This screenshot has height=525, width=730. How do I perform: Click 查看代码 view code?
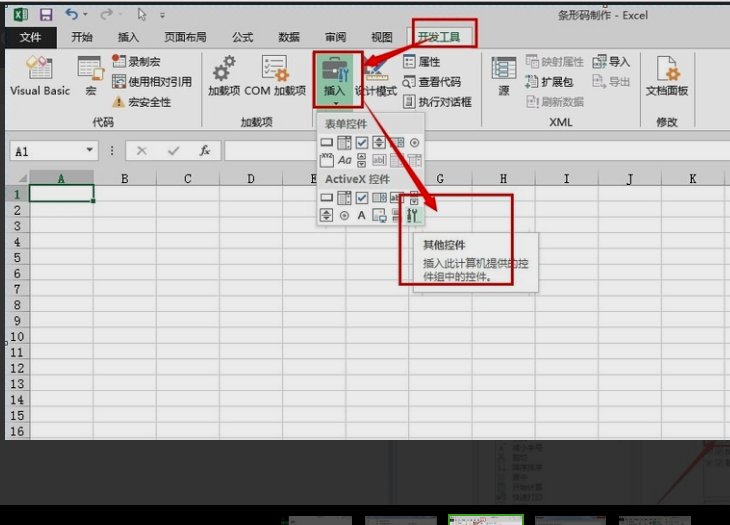432,82
